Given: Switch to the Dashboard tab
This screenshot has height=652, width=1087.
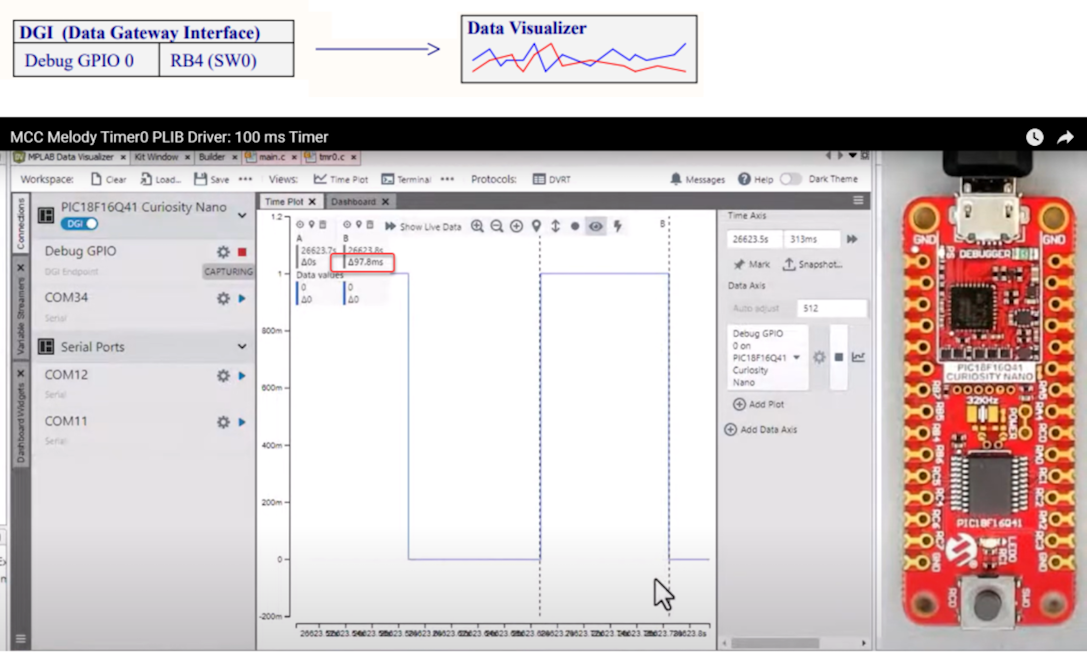Looking at the screenshot, I should tap(354, 201).
